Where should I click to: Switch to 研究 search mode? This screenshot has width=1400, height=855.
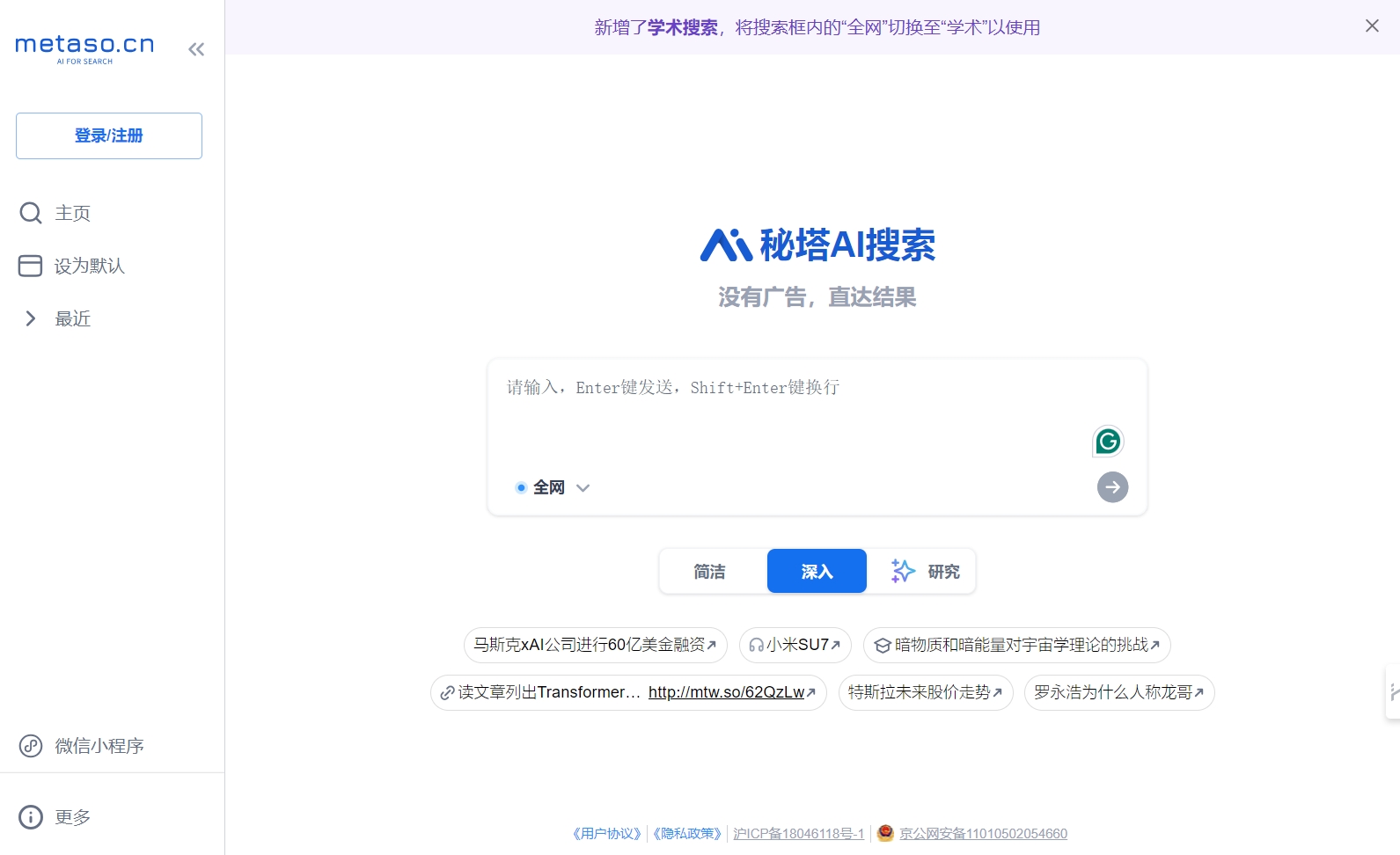coord(924,572)
